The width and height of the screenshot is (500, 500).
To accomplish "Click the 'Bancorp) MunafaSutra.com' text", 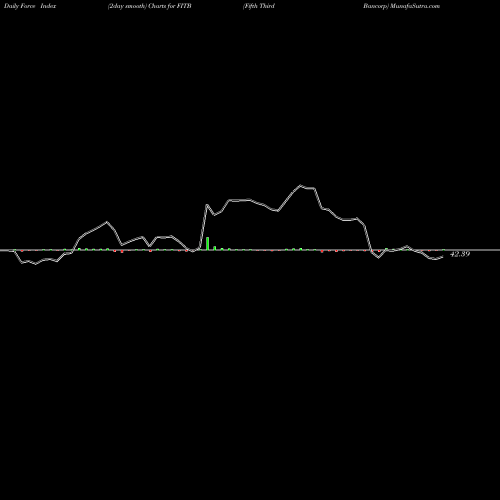I will [x=402, y=6].
